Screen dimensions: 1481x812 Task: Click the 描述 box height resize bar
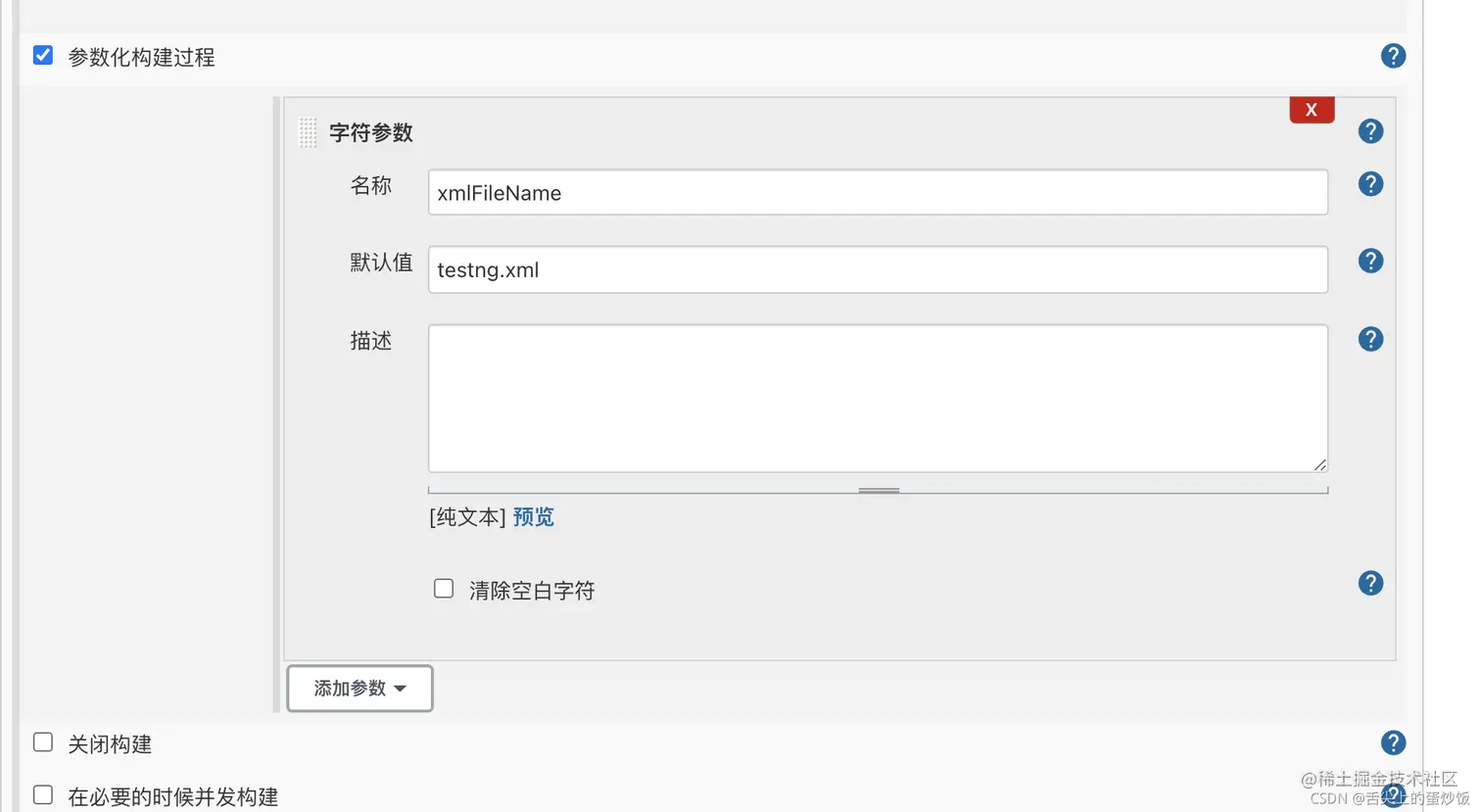point(878,490)
